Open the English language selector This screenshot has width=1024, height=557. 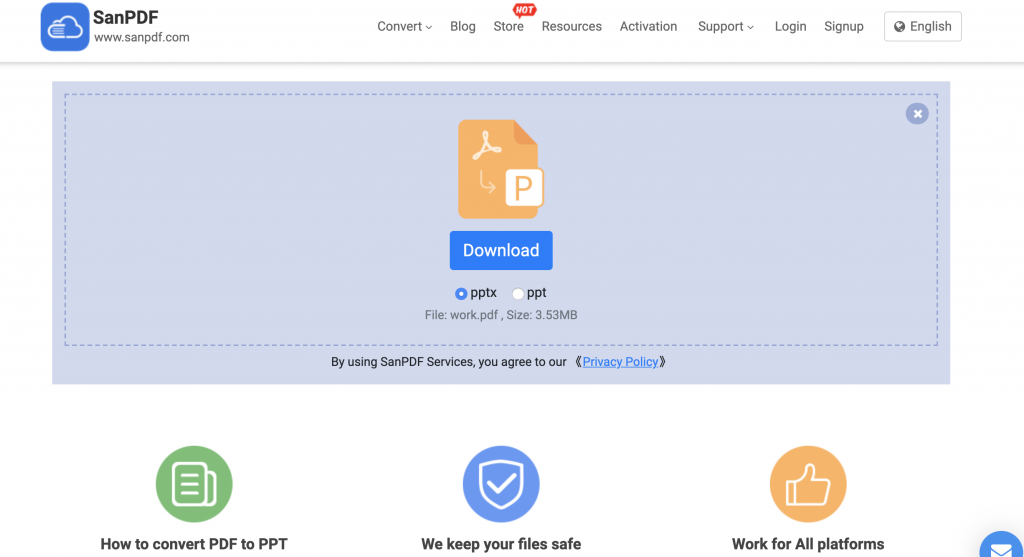922,27
